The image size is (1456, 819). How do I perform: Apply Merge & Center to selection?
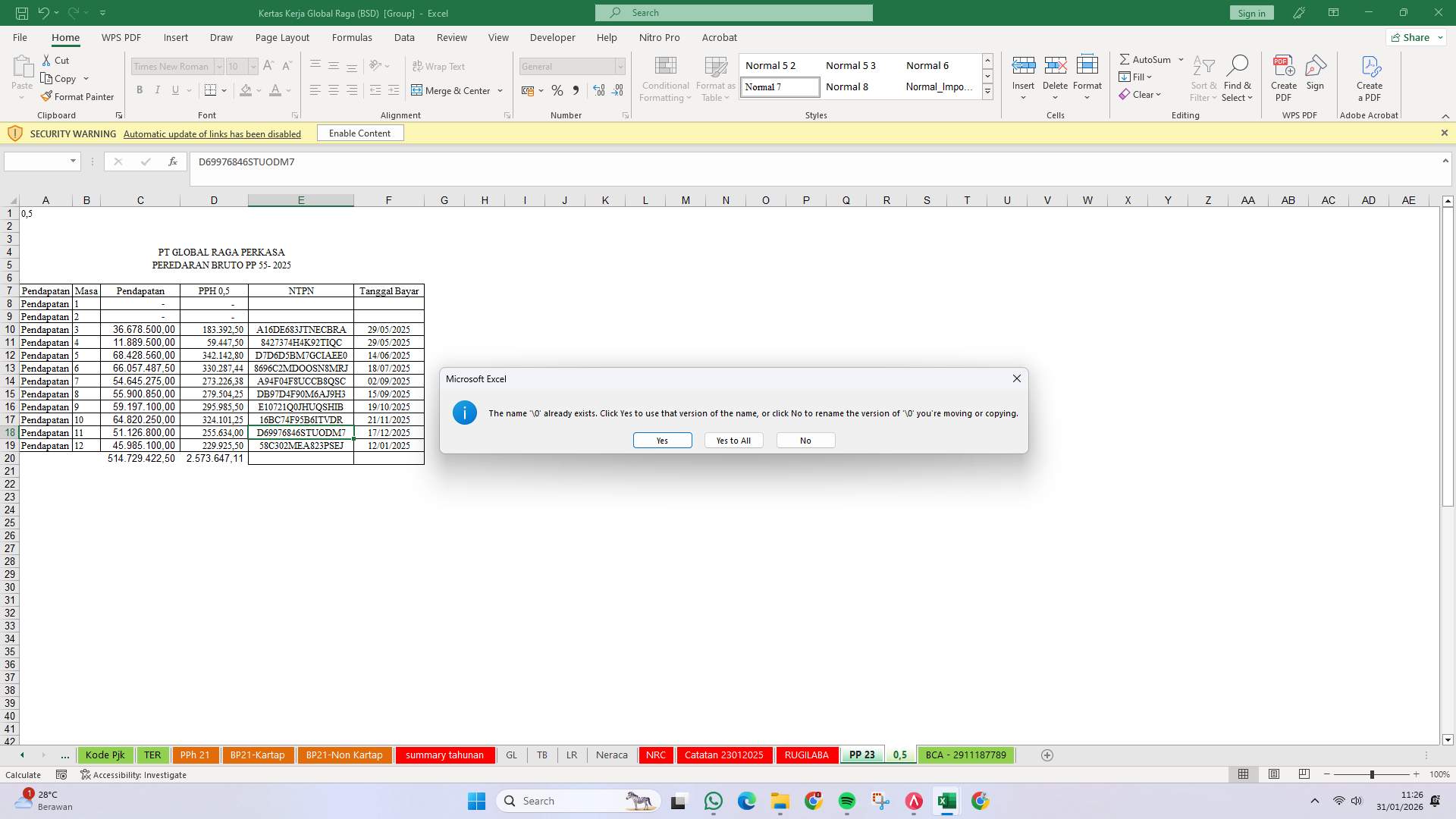coord(453,90)
